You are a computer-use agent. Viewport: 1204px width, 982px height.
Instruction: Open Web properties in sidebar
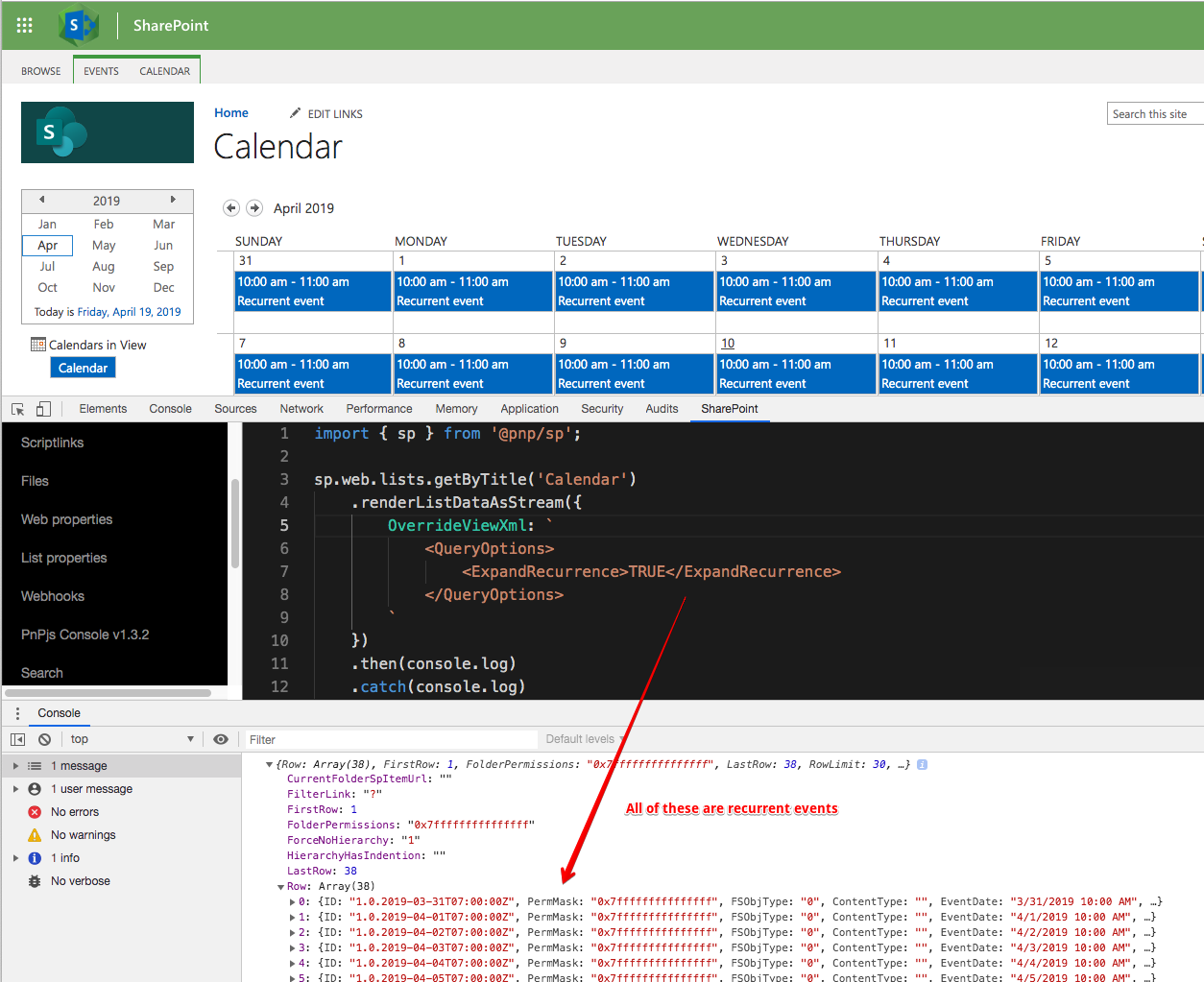click(x=67, y=519)
